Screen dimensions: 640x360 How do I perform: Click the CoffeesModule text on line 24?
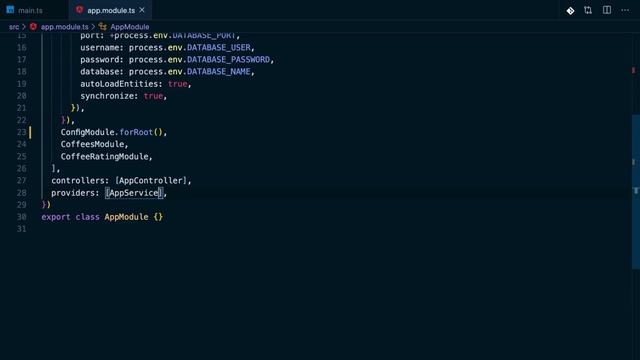point(92,144)
